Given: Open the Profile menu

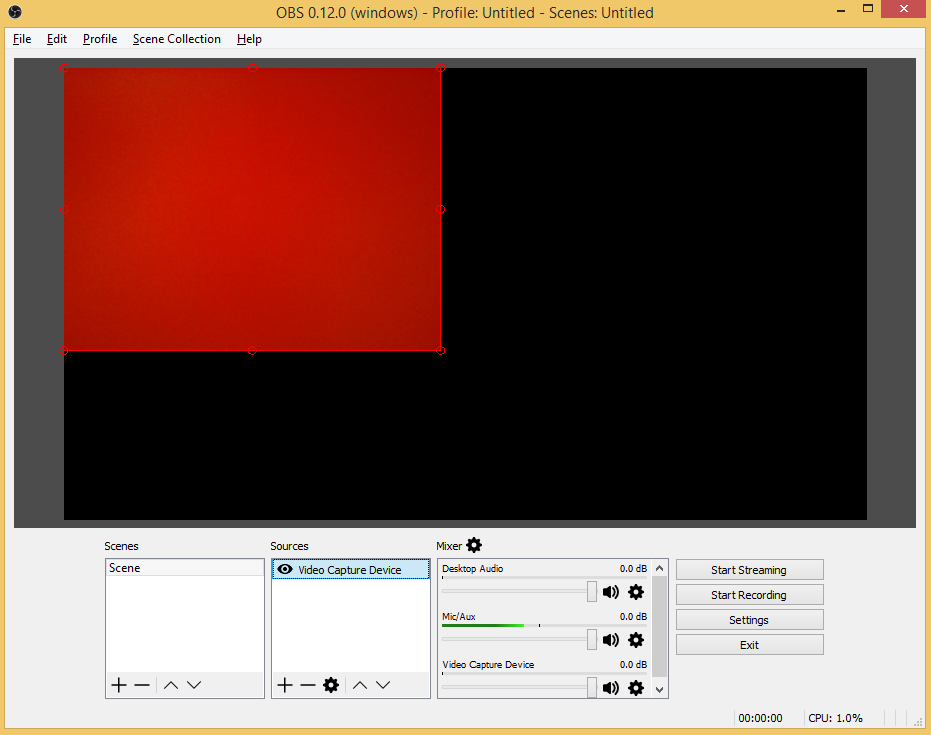Looking at the screenshot, I should click(x=100, y=39).
